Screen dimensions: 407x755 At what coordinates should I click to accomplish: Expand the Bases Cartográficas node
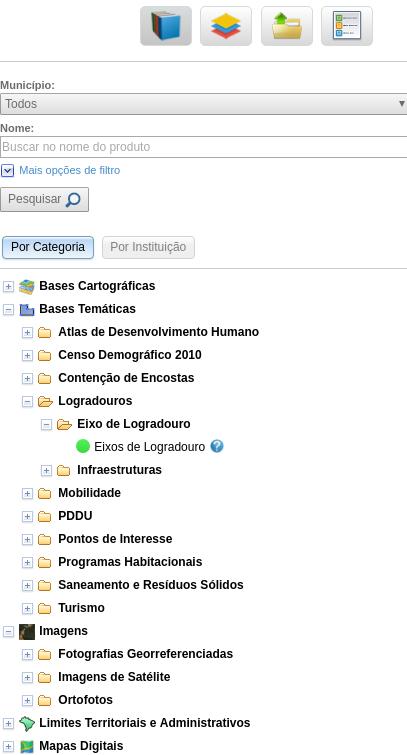[x=8, y=286]
